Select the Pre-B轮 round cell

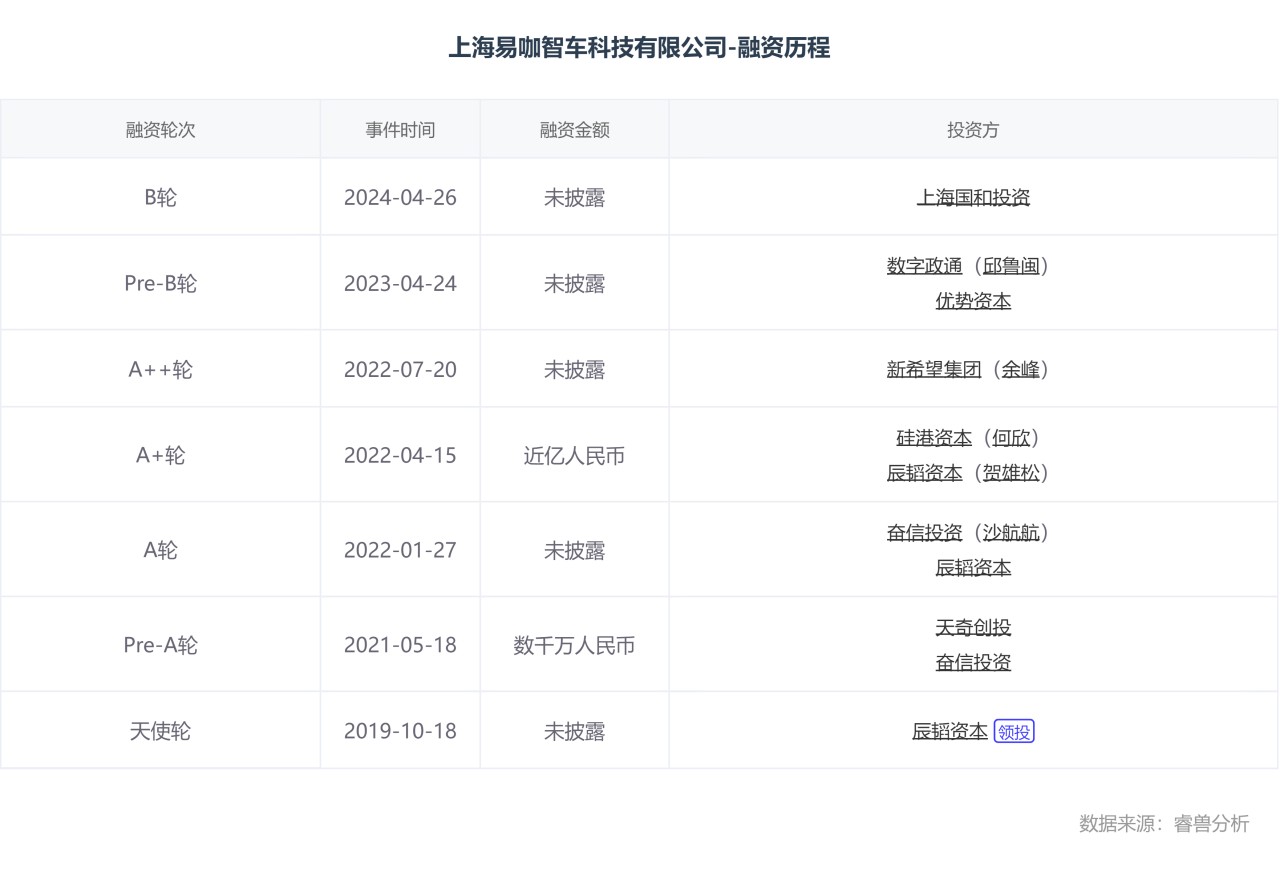coord(160,283)
